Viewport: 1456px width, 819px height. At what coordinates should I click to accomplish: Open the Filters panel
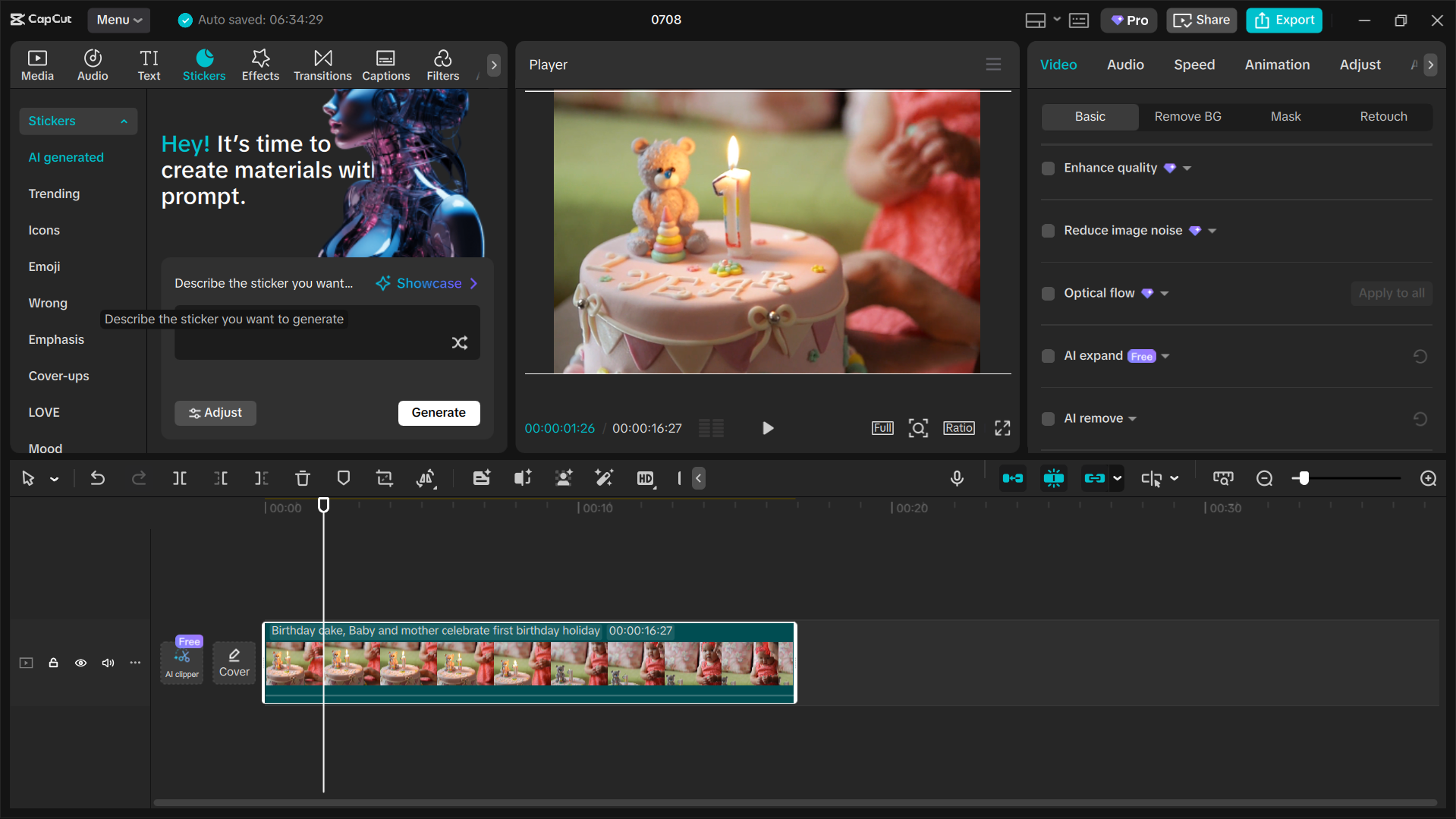click(x=442, y=65)
